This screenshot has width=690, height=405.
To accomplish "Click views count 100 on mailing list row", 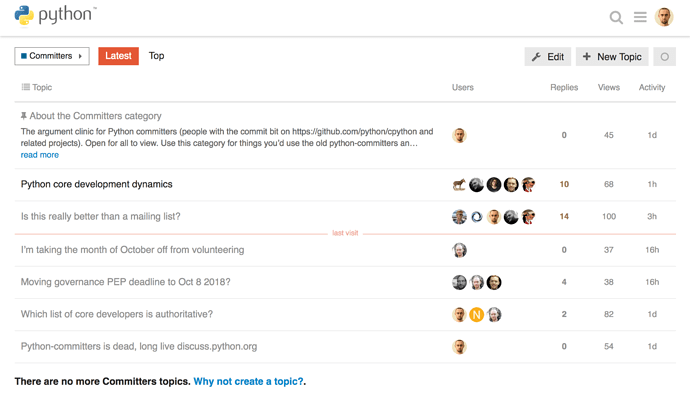I will 609,216.
